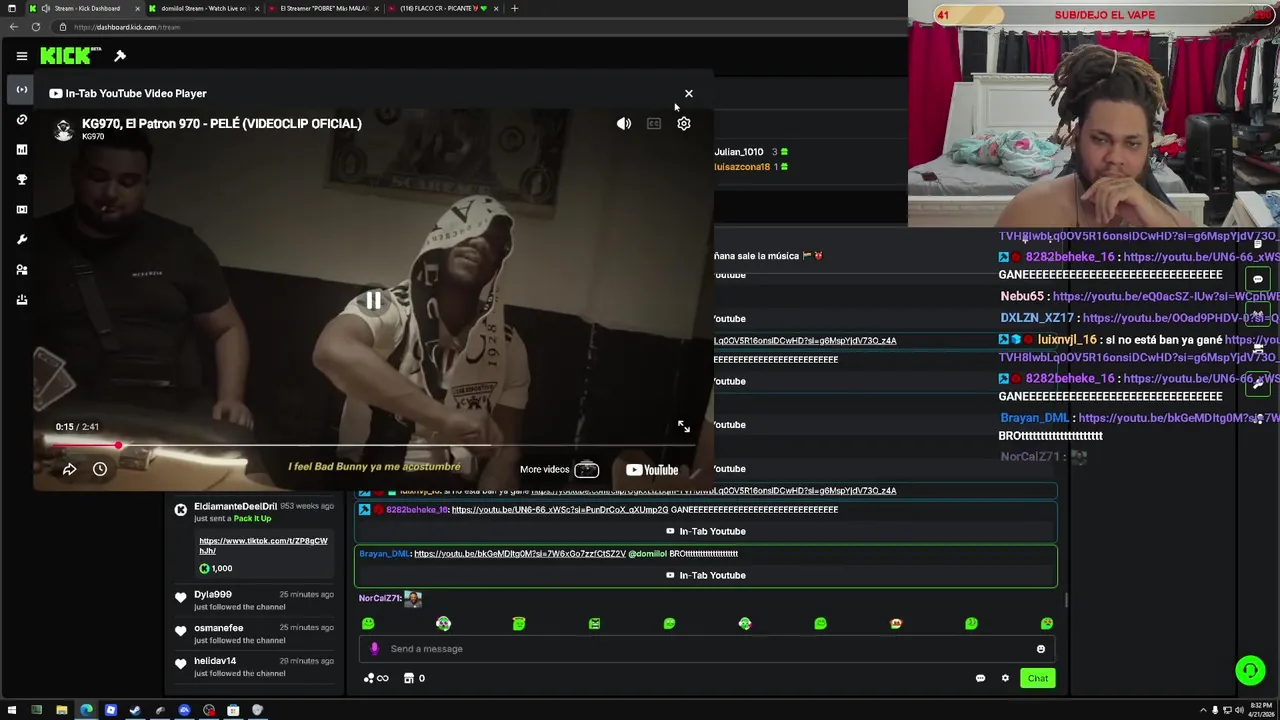Open the bar chart analytics sidebar icon
The width and height of the screenshot is (1280, 720).
point(21,149)
